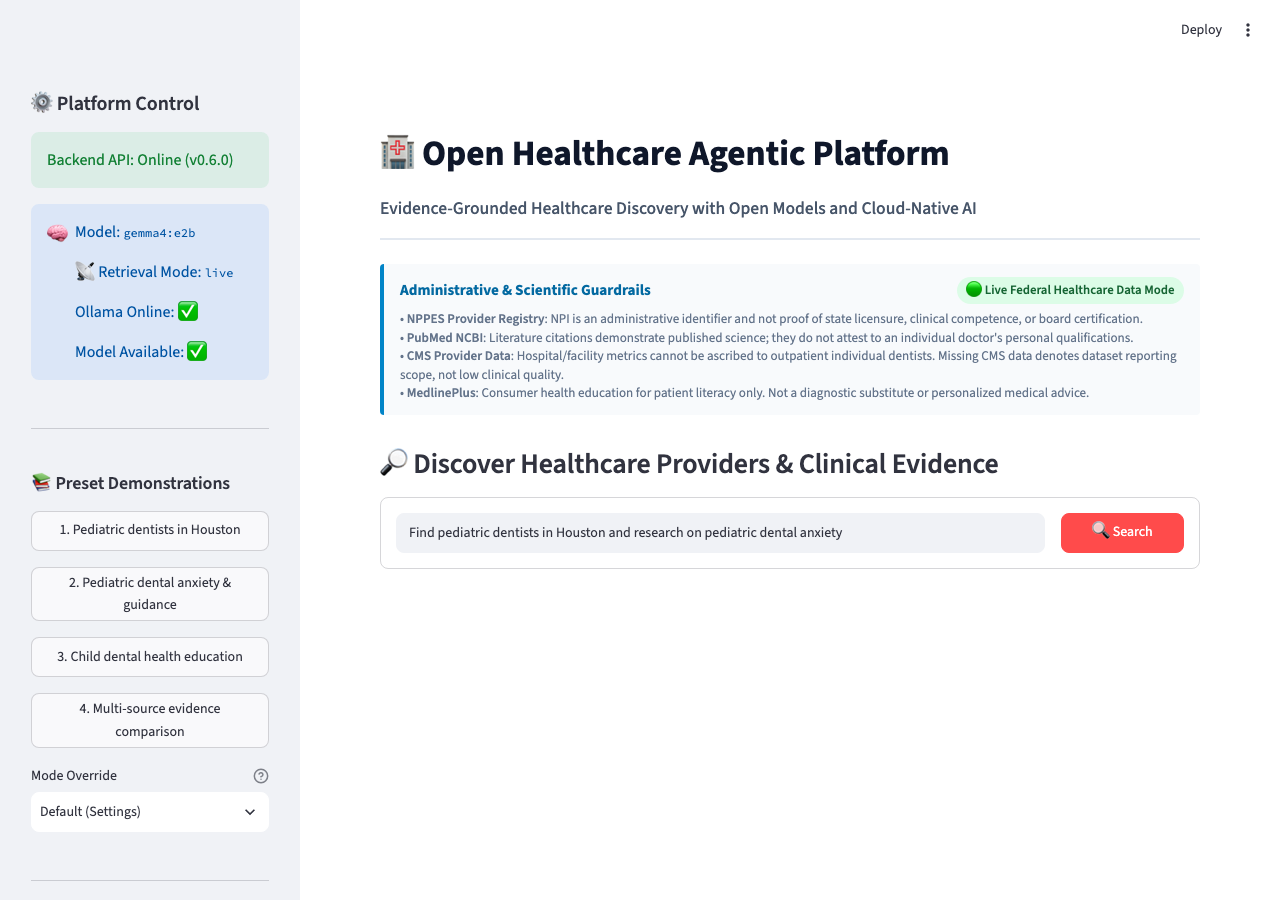1280x900 pixels.
Task: Open the Mode Override dropdown
Action: [150, 812]
